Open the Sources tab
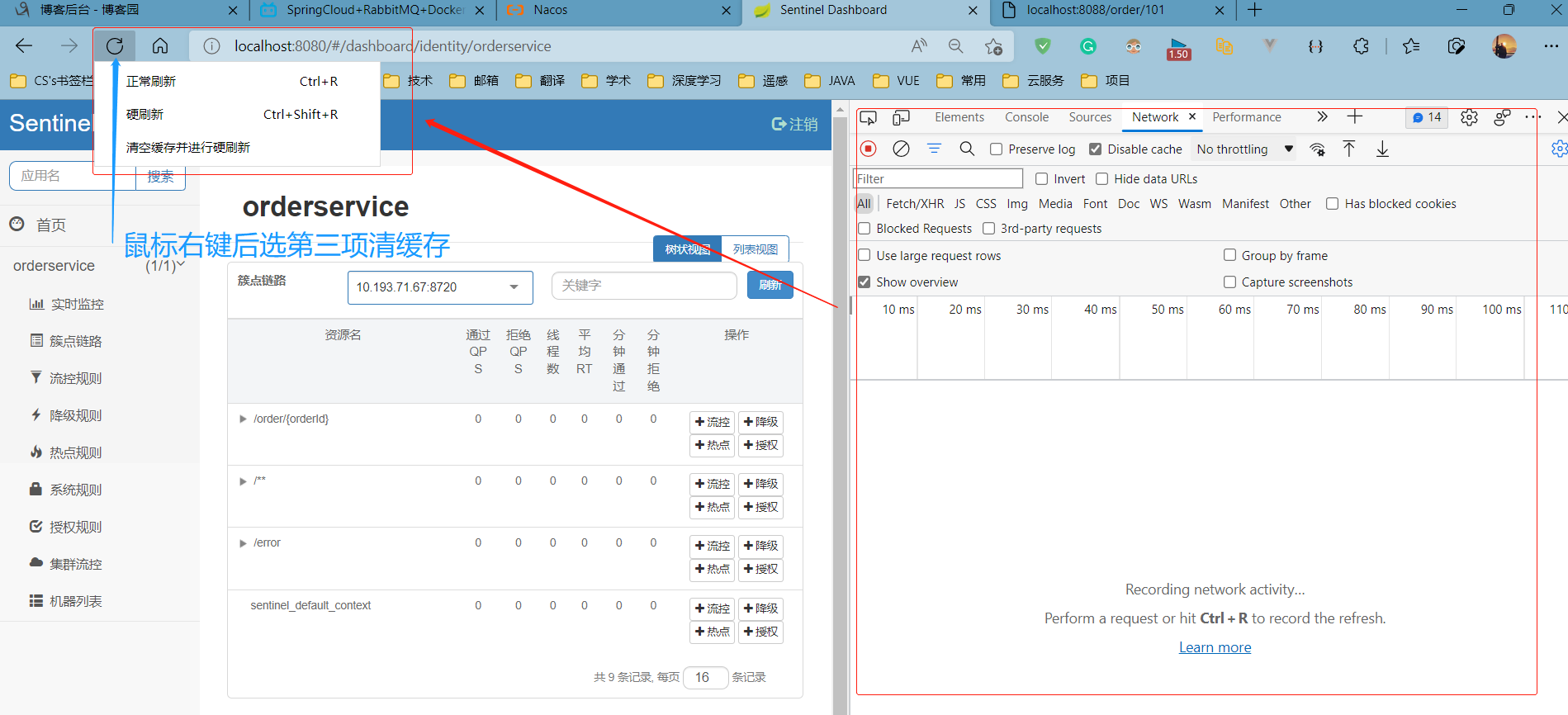The image size is (1568, 715). [1090, 117]
